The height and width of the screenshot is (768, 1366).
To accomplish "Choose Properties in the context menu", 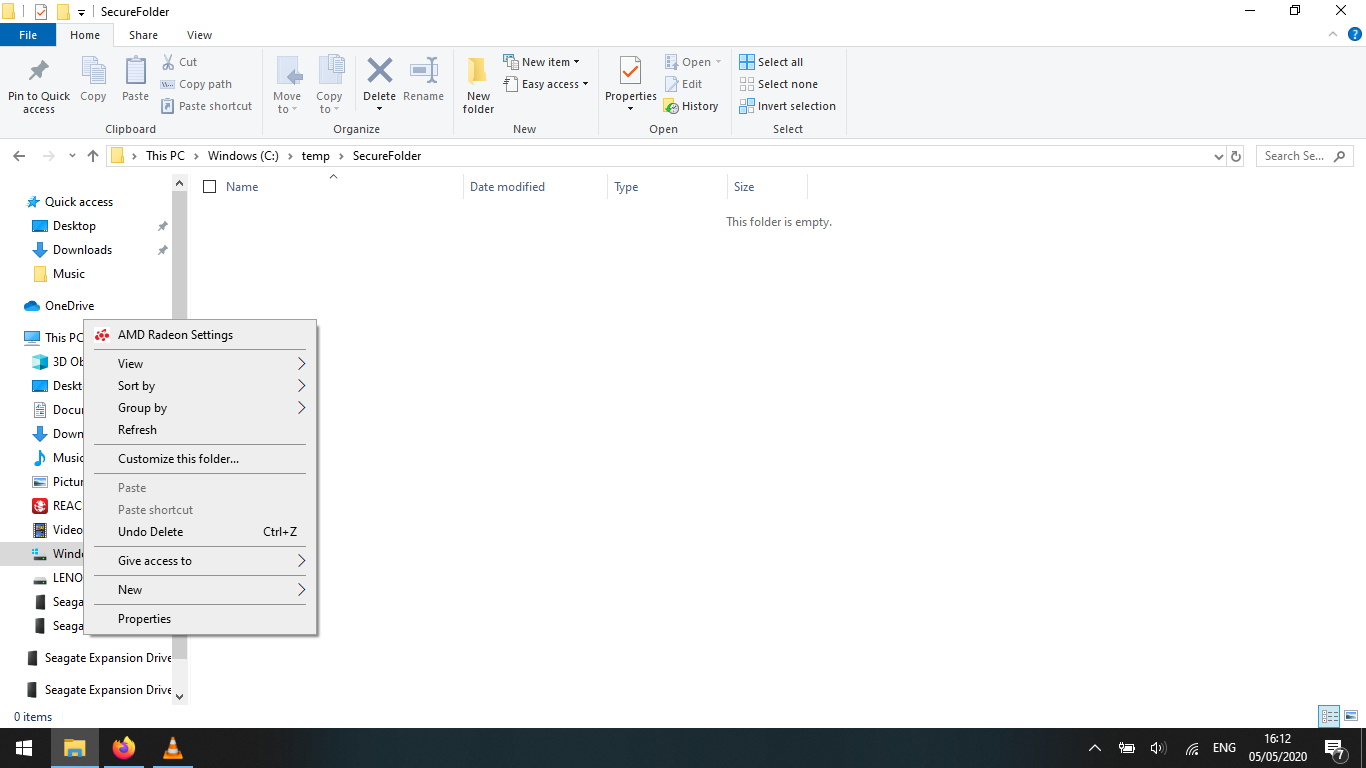I will coord(145,619).
